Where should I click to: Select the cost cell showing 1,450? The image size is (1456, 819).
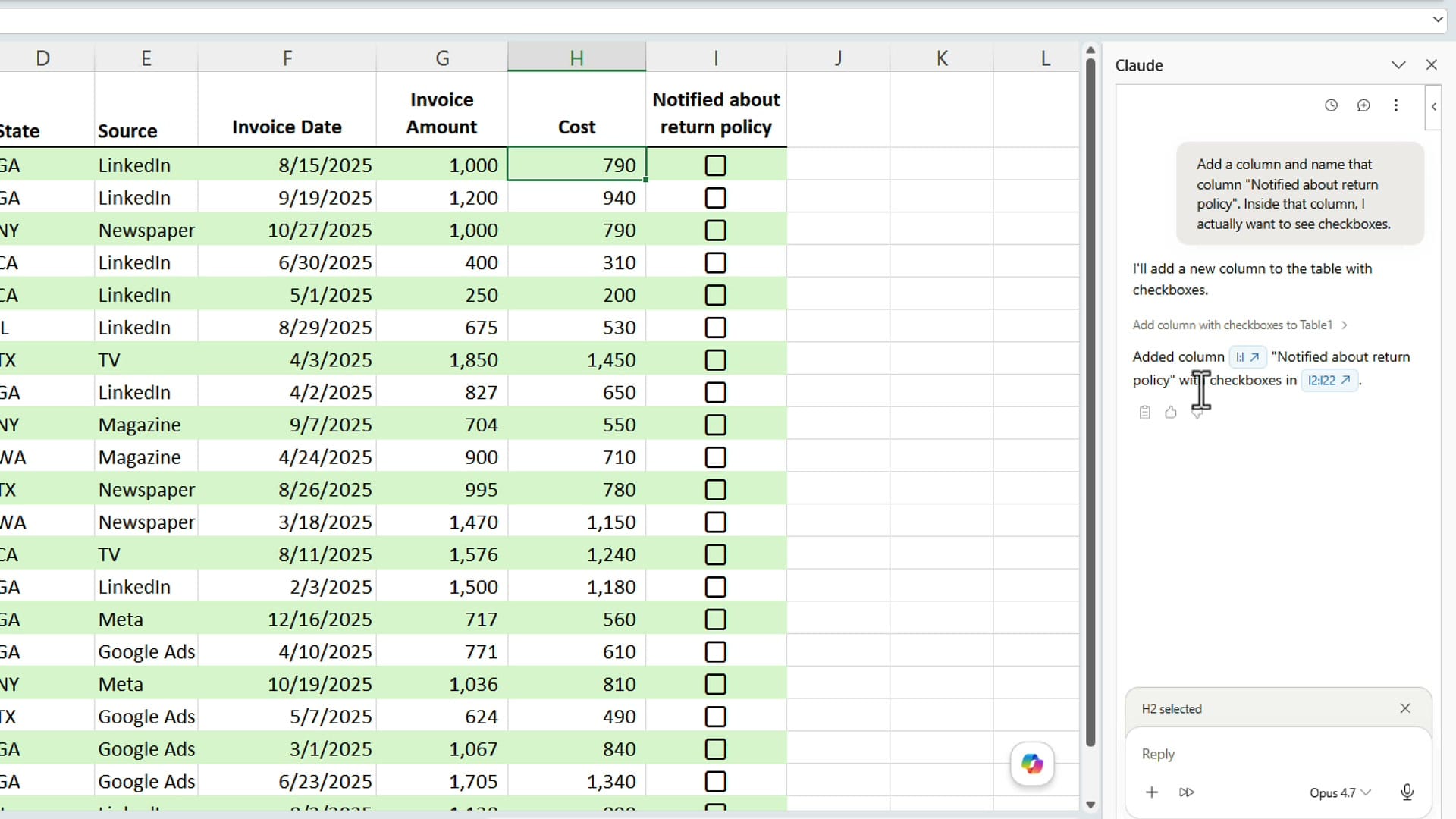point(576,360)
